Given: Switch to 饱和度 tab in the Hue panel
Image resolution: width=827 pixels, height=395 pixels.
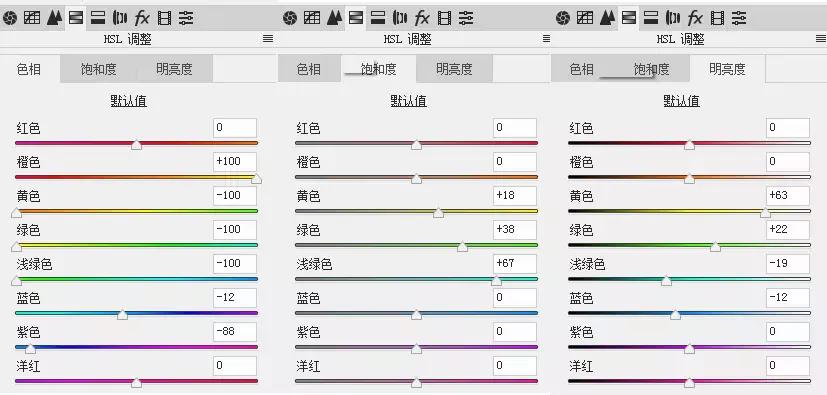Looking at the screenshot, I should (99, 69).
